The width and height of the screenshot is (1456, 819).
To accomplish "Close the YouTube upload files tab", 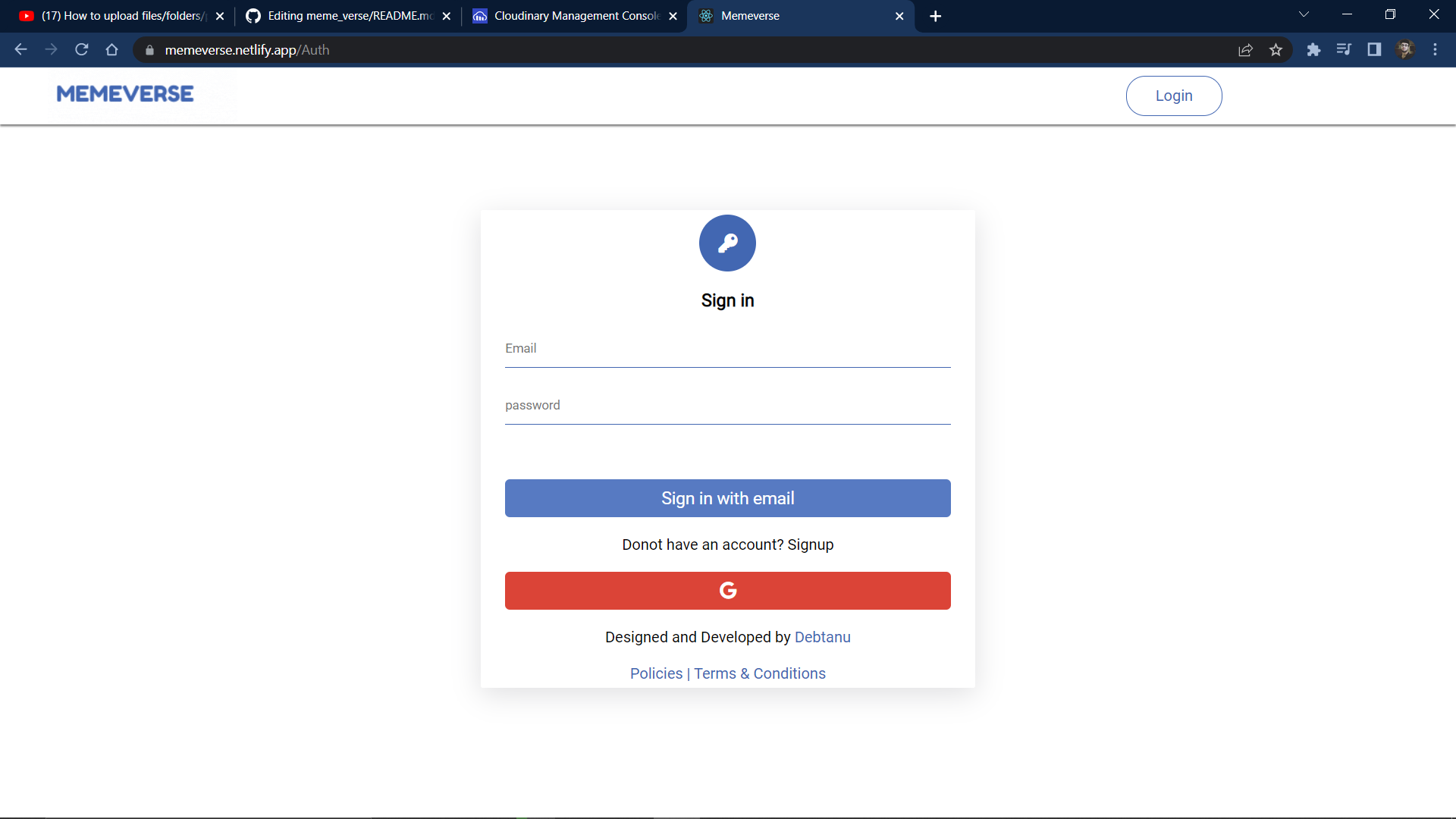I will 220,16.
